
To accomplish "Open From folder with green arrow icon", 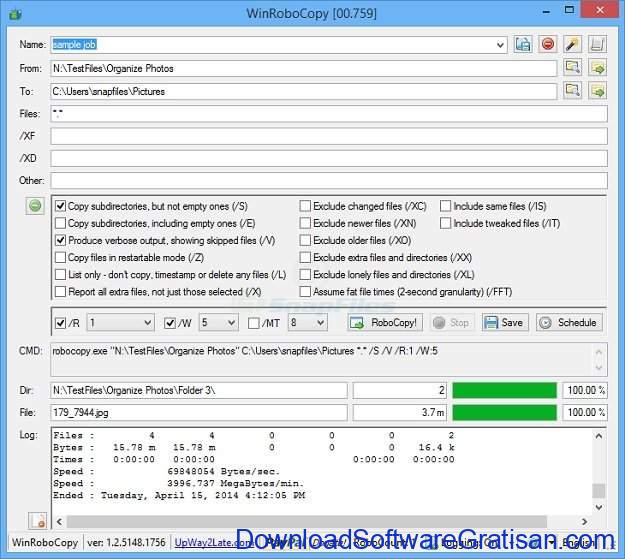I will (597, 67).
